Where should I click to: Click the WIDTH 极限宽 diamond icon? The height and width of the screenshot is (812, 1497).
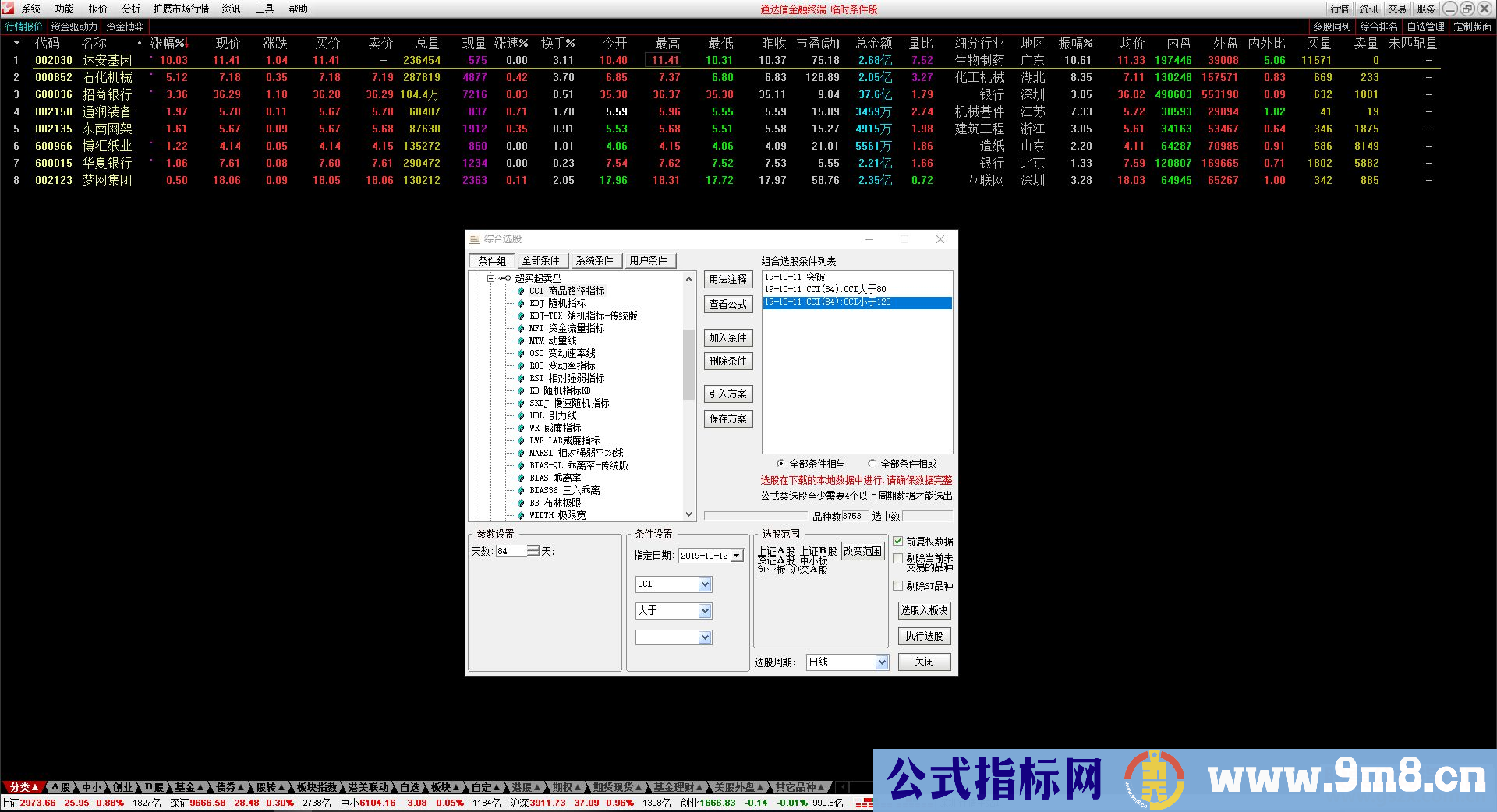521,515
